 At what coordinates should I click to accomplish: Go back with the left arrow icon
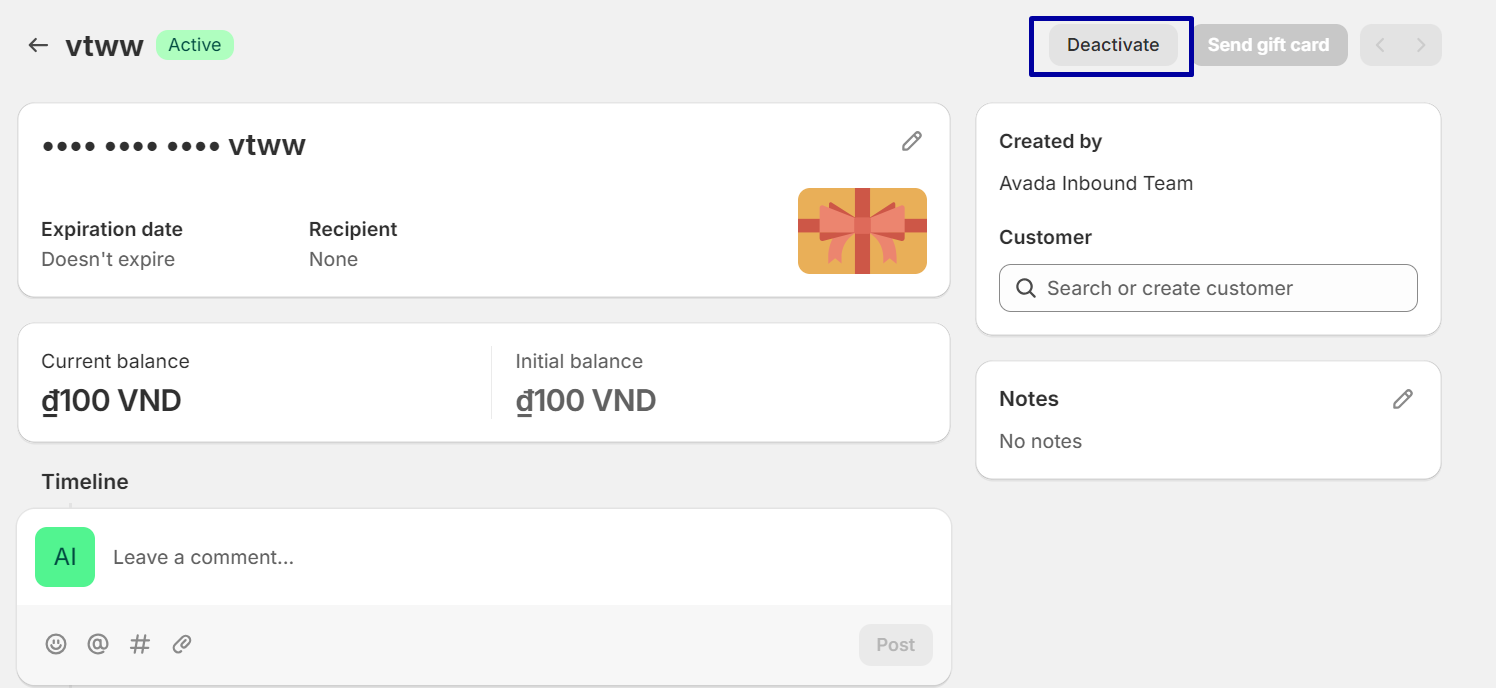[38, 45]
